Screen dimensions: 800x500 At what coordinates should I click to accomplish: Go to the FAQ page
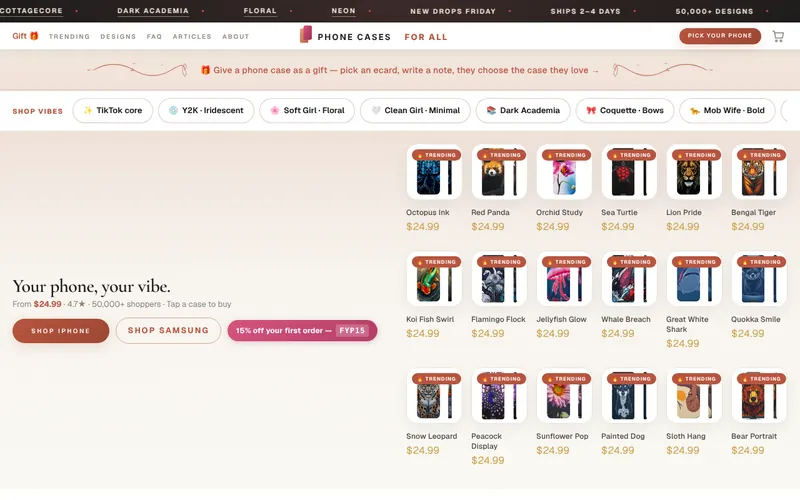(154, 37)
